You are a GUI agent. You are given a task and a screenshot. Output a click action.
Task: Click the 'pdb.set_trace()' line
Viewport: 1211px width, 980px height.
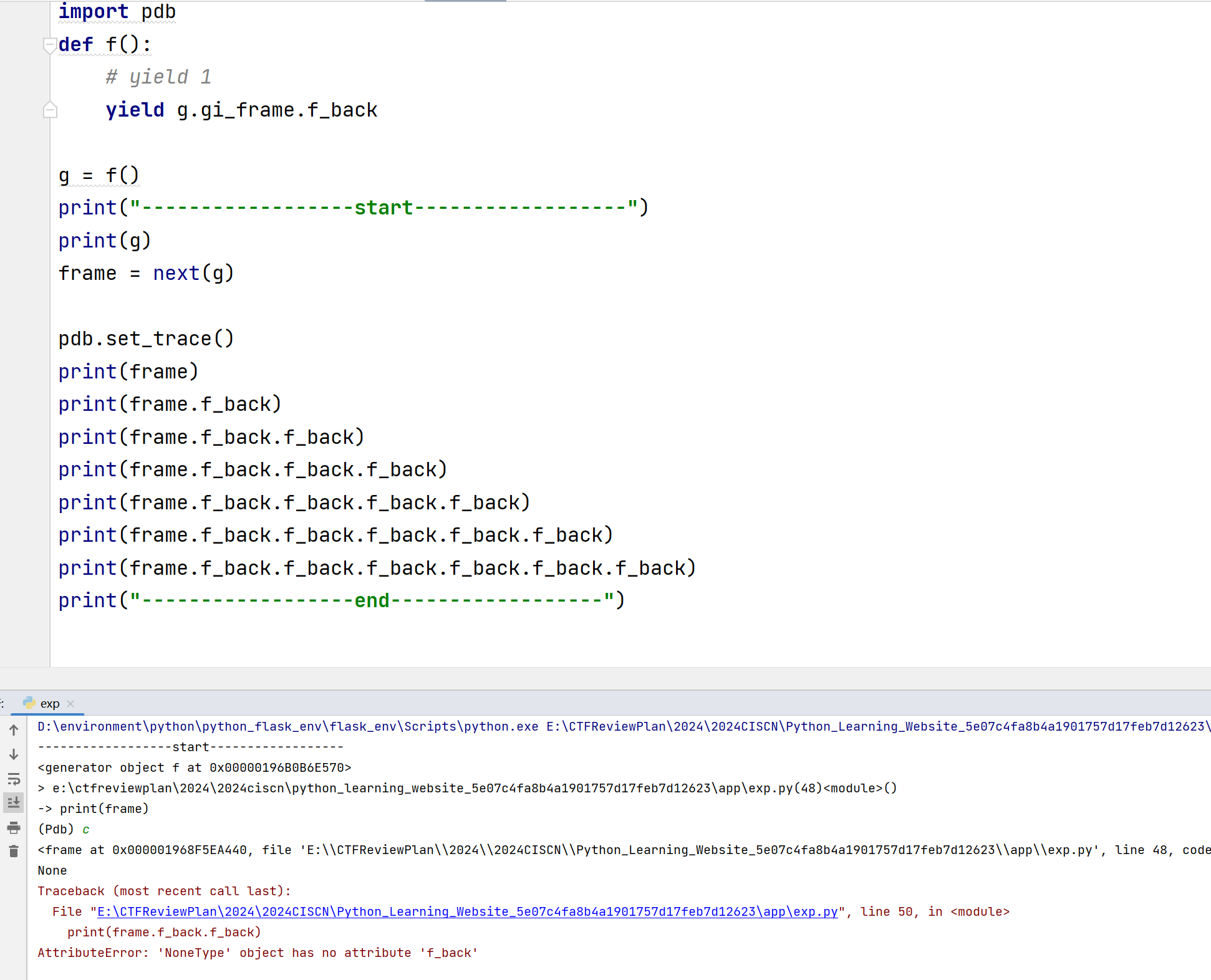pos(146,339)
